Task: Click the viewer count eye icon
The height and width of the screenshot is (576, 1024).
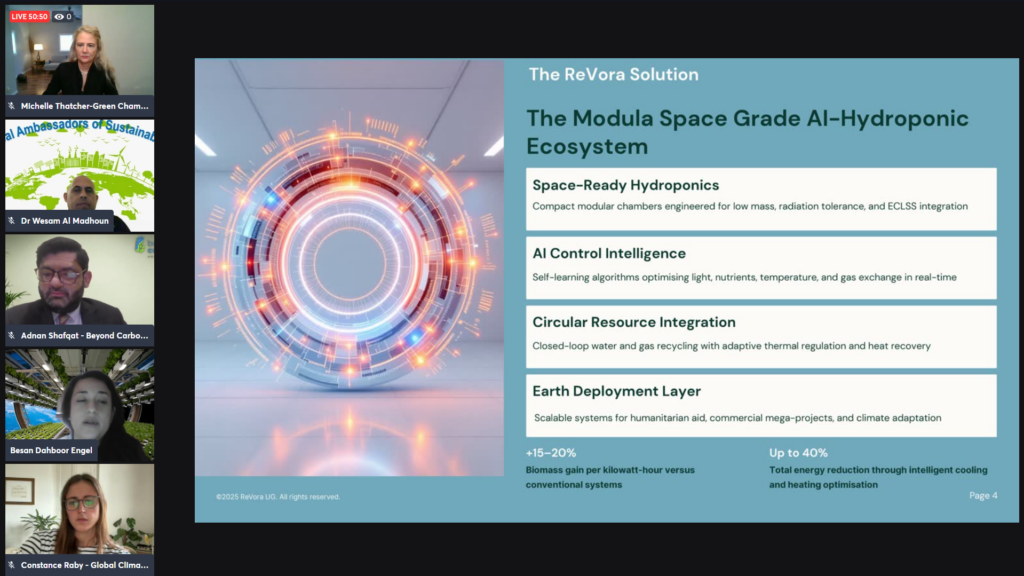Action: (59, 16)
